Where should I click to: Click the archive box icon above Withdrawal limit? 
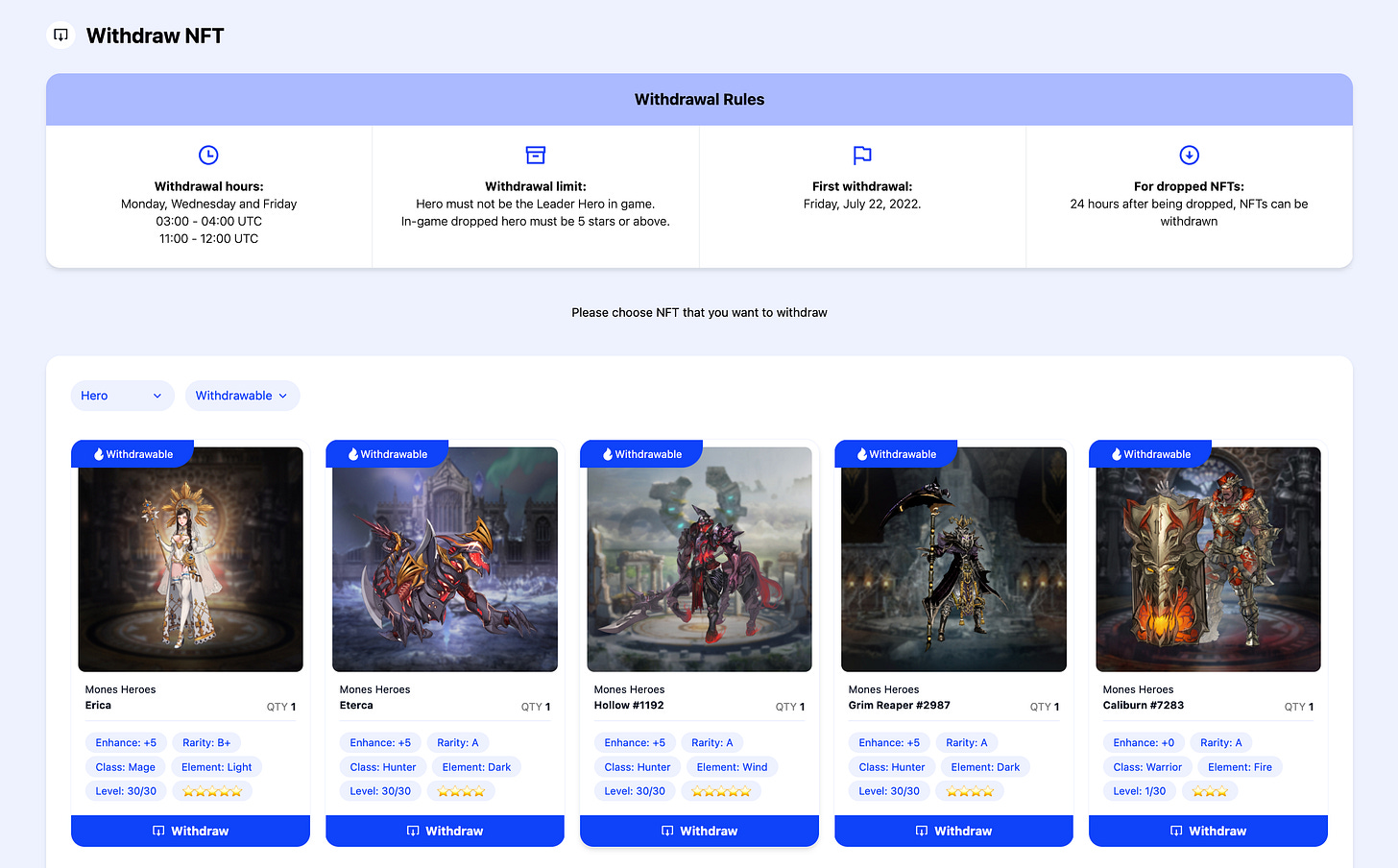click(536, 155)
